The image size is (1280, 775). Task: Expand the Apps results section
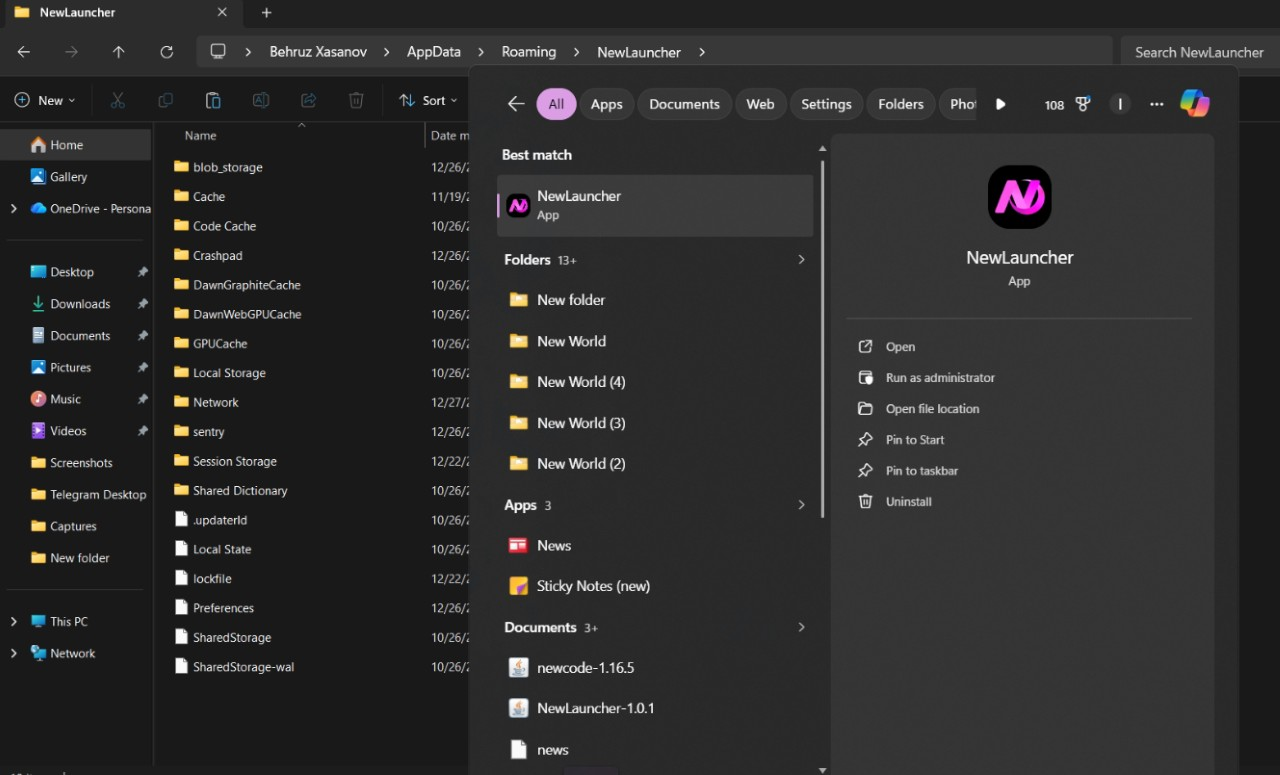point(801,505)
